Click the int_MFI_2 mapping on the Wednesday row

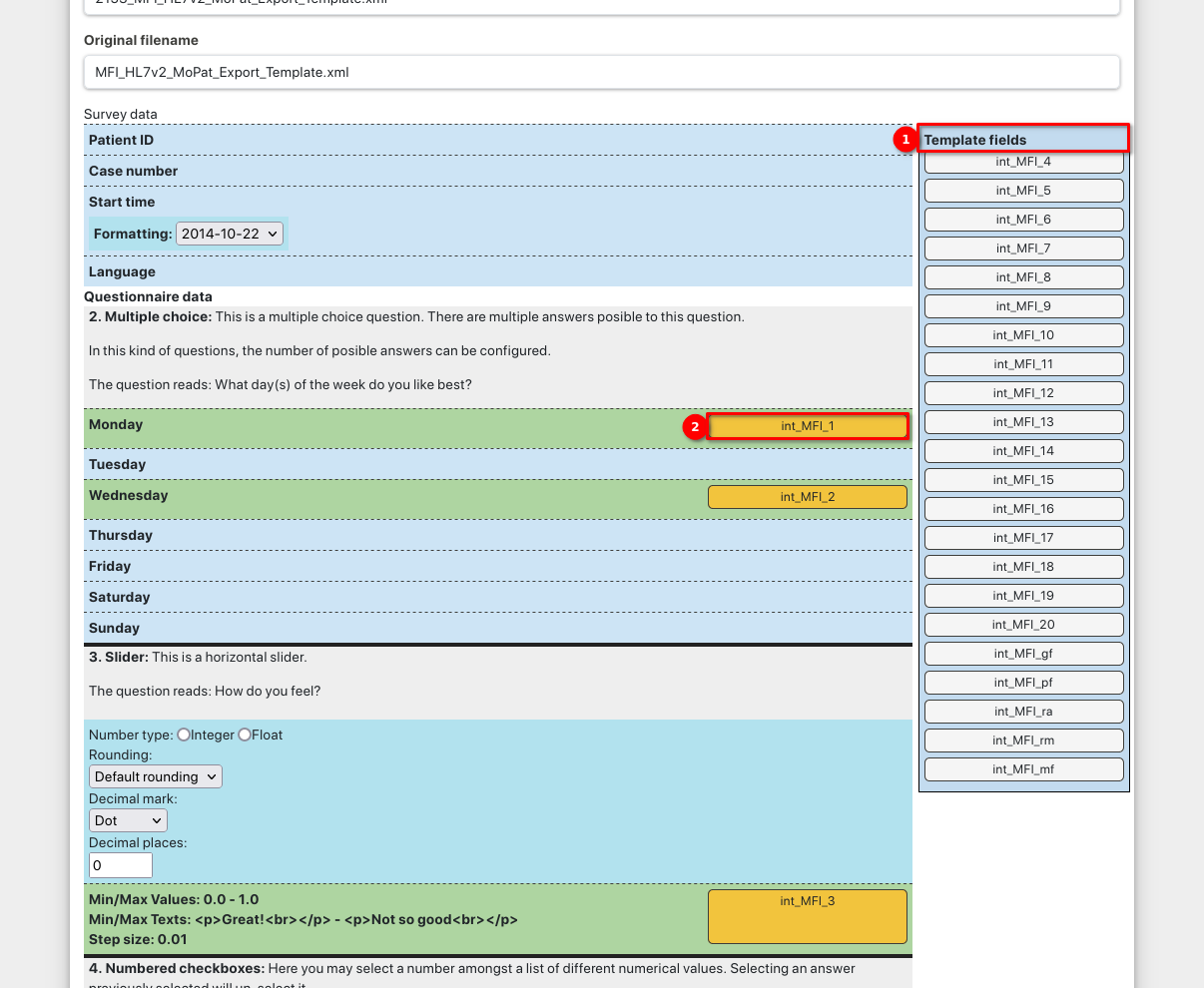click(x=807, y=496)
